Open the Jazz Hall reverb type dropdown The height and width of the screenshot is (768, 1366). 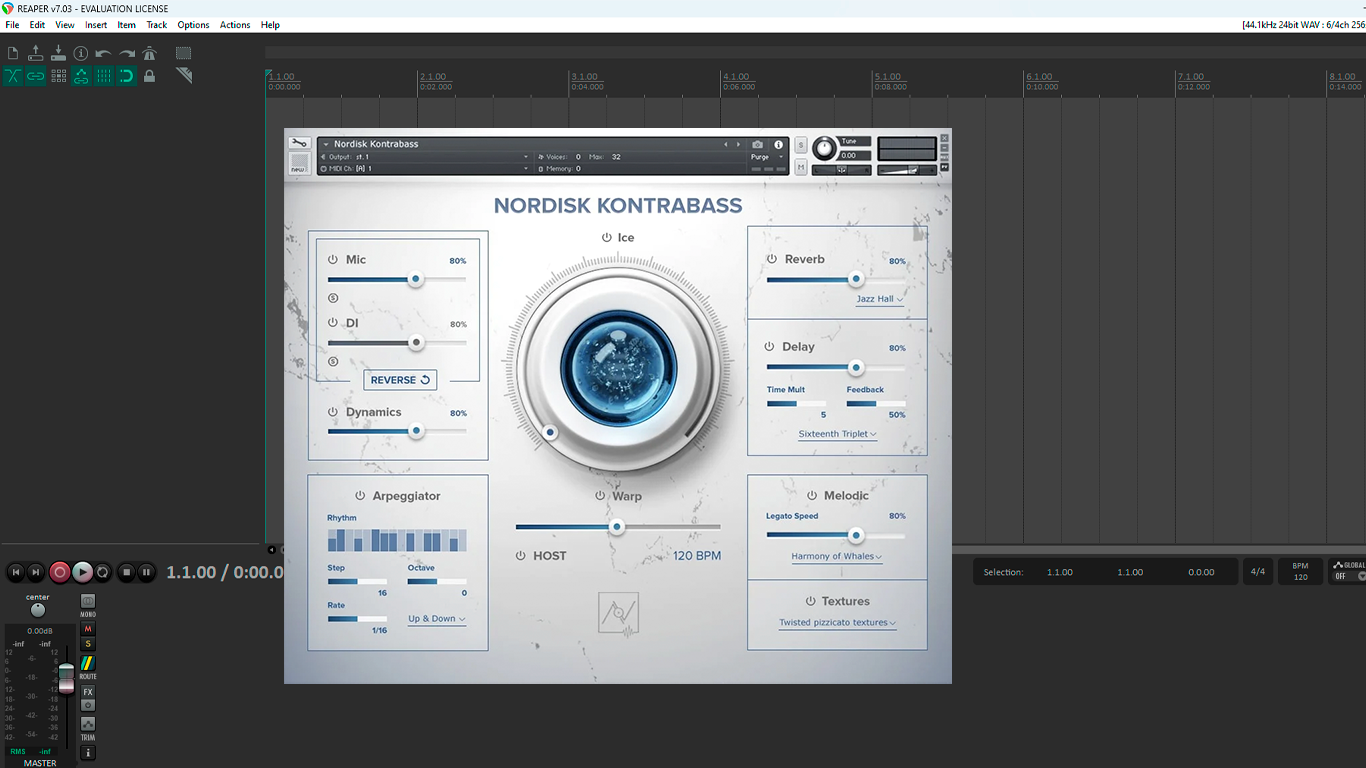pyautogui.click(x=880, y=299)
